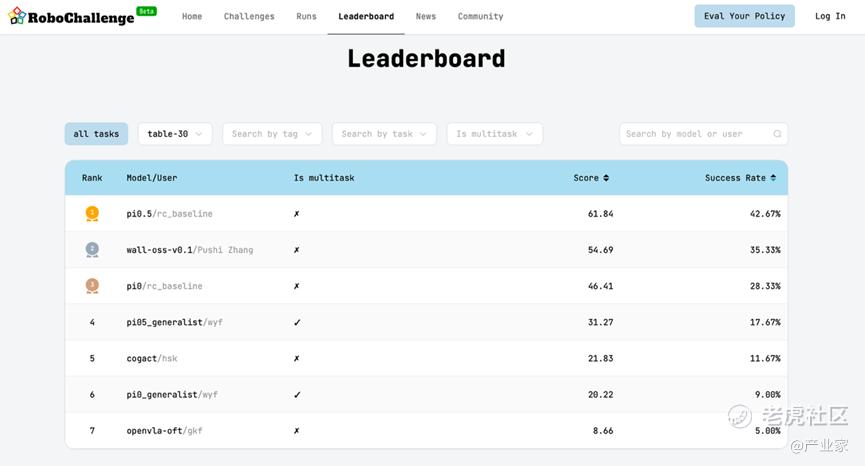The image size is (865, 466).
Task: Open the table-30 dropdown
Action: (x=175, y=133)
